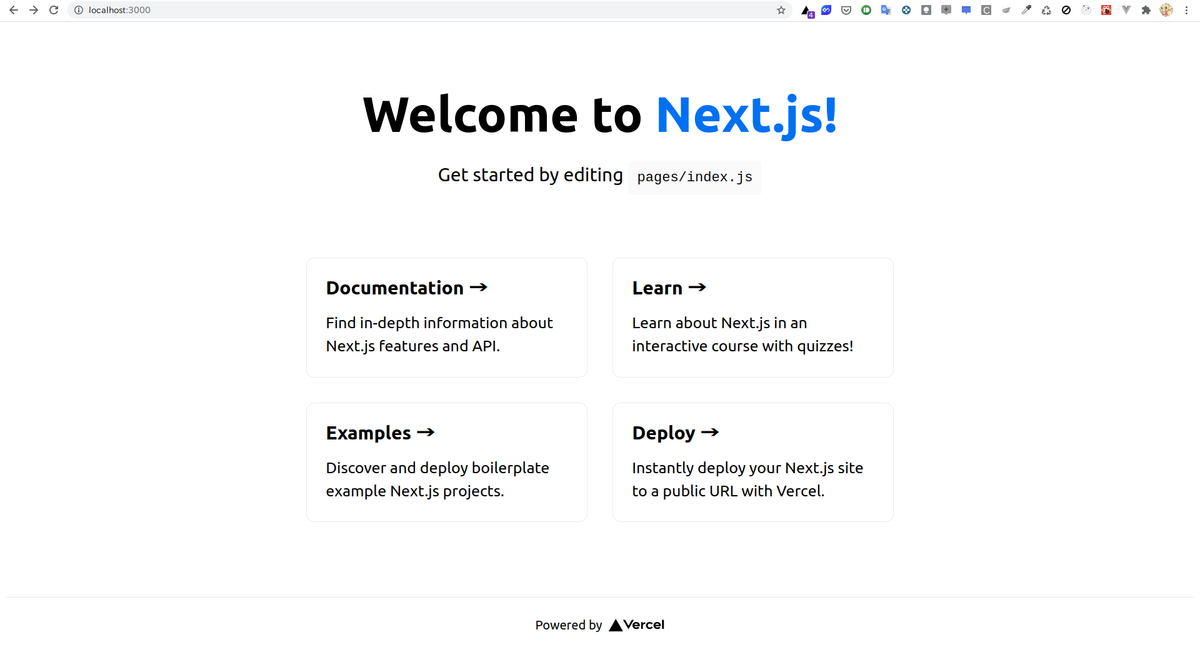Open the recycle arrows extension icon
The image size is (1200, 652).
1046,10
